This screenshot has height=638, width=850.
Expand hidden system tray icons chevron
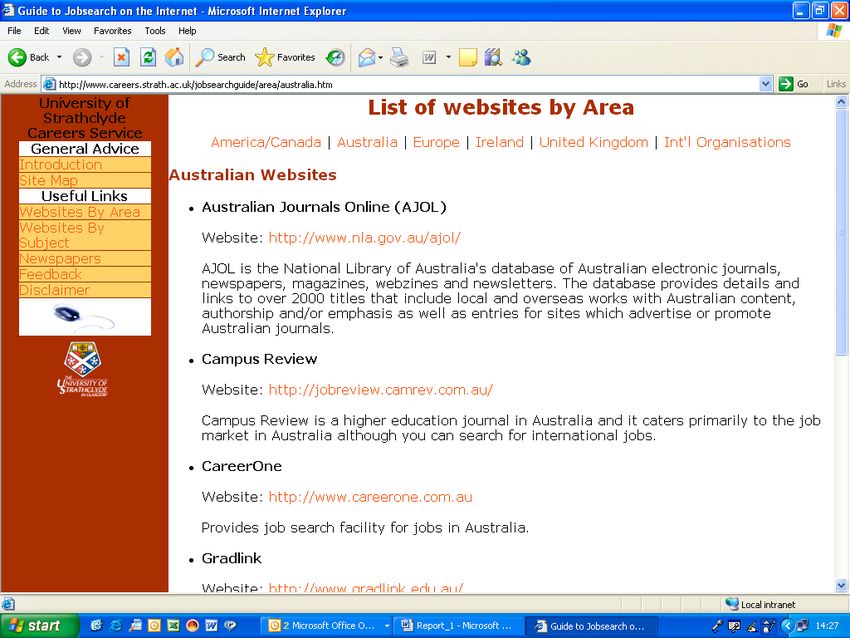coord(787,626)
